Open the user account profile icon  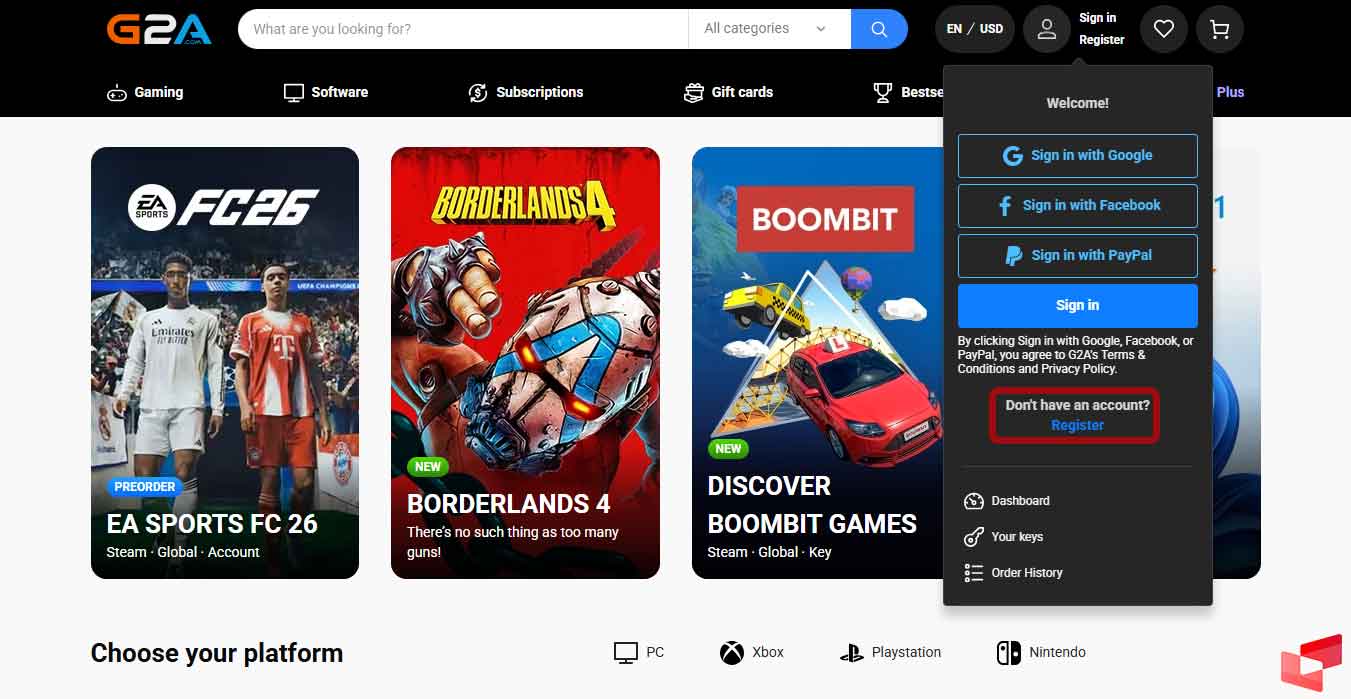coord(1046,29)
